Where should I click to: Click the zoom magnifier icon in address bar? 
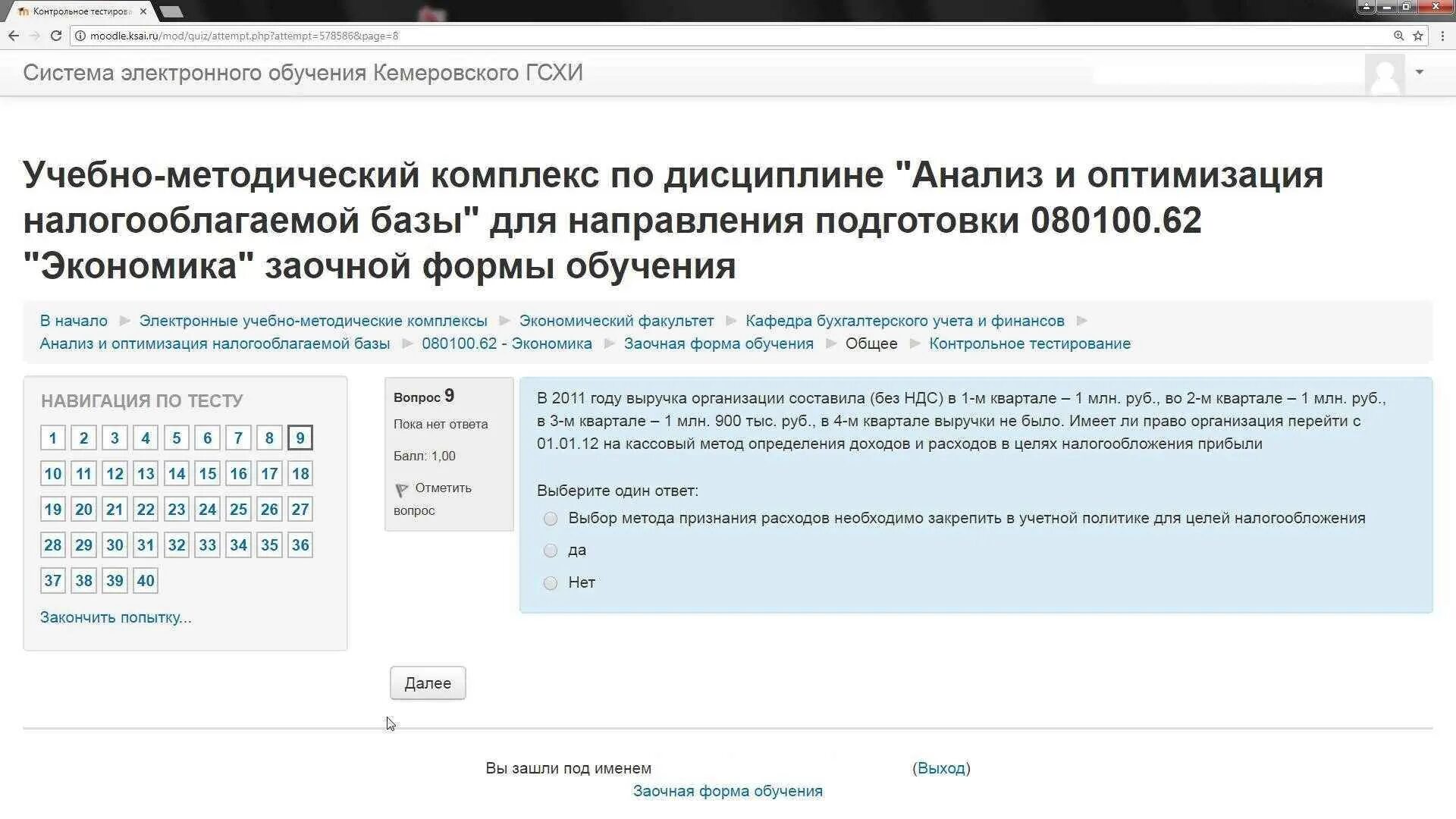1398,36
